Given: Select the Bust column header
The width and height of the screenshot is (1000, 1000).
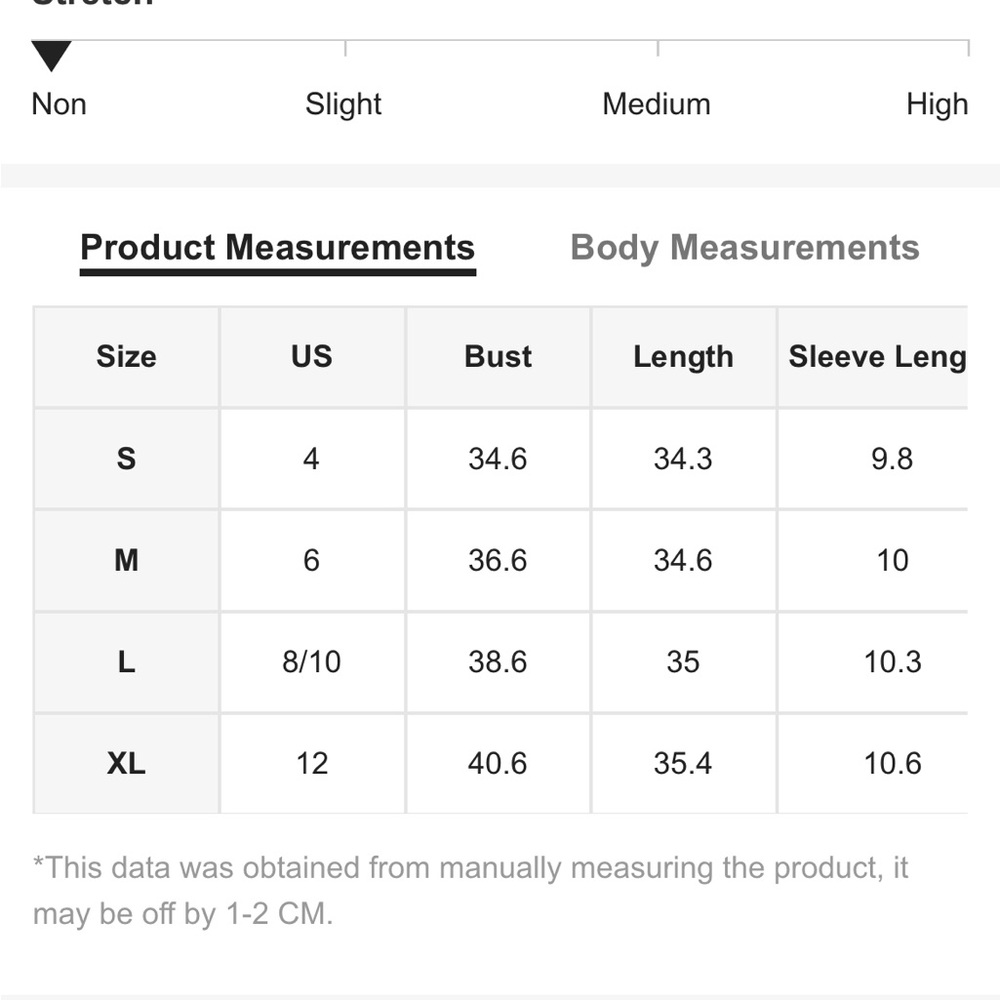Looking at the screenshot, I should pyautogui.click(x=497, y=357).
